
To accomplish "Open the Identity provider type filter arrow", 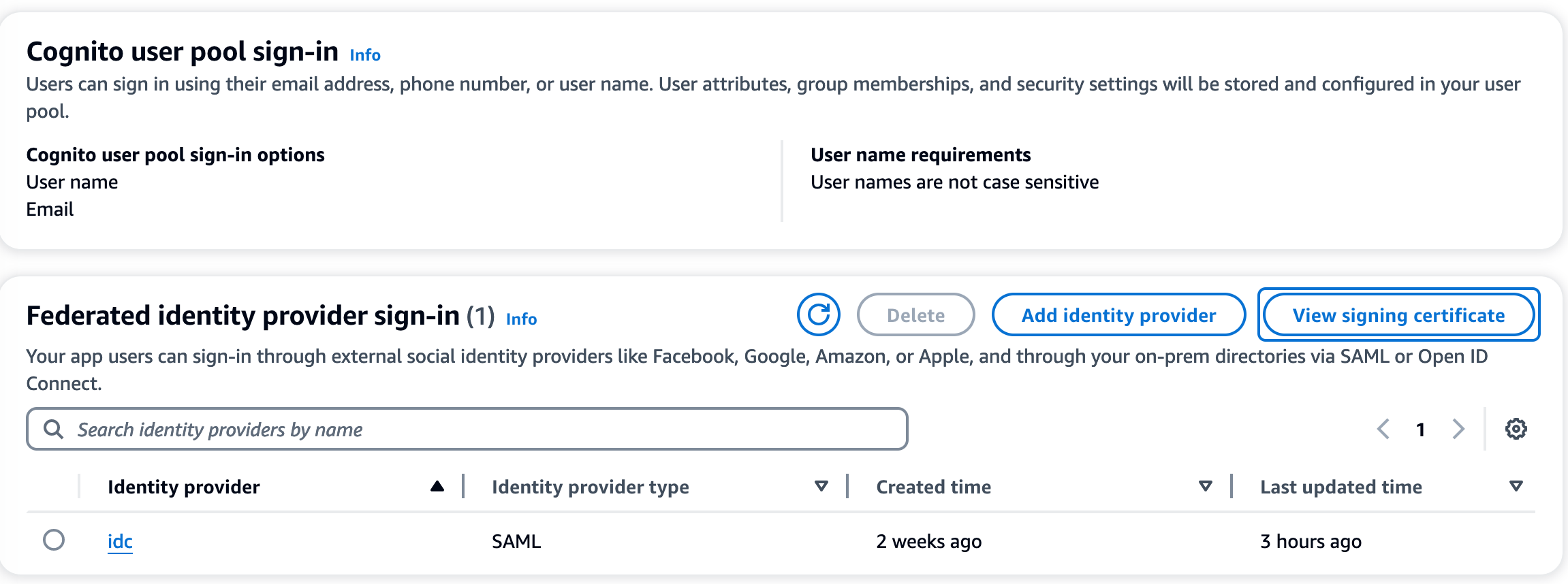I will (821, 486).
